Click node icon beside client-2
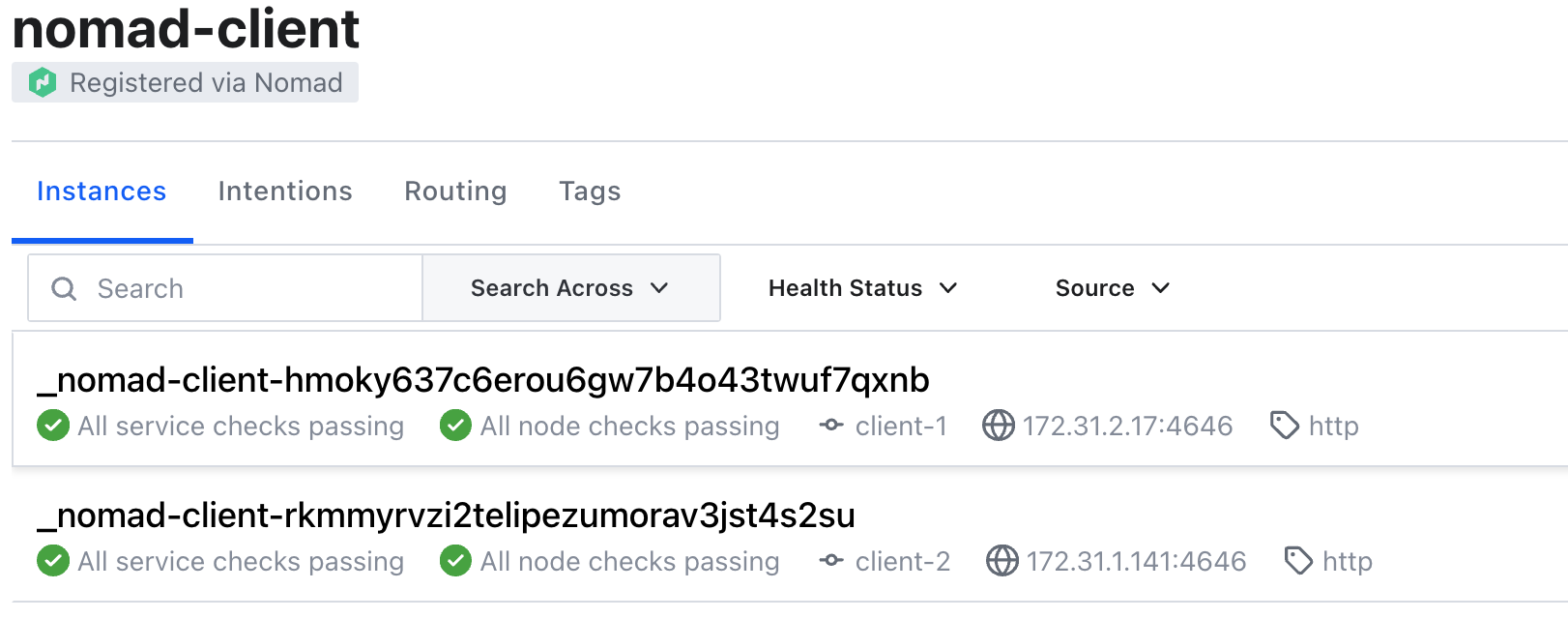 [x=831, y=561]
